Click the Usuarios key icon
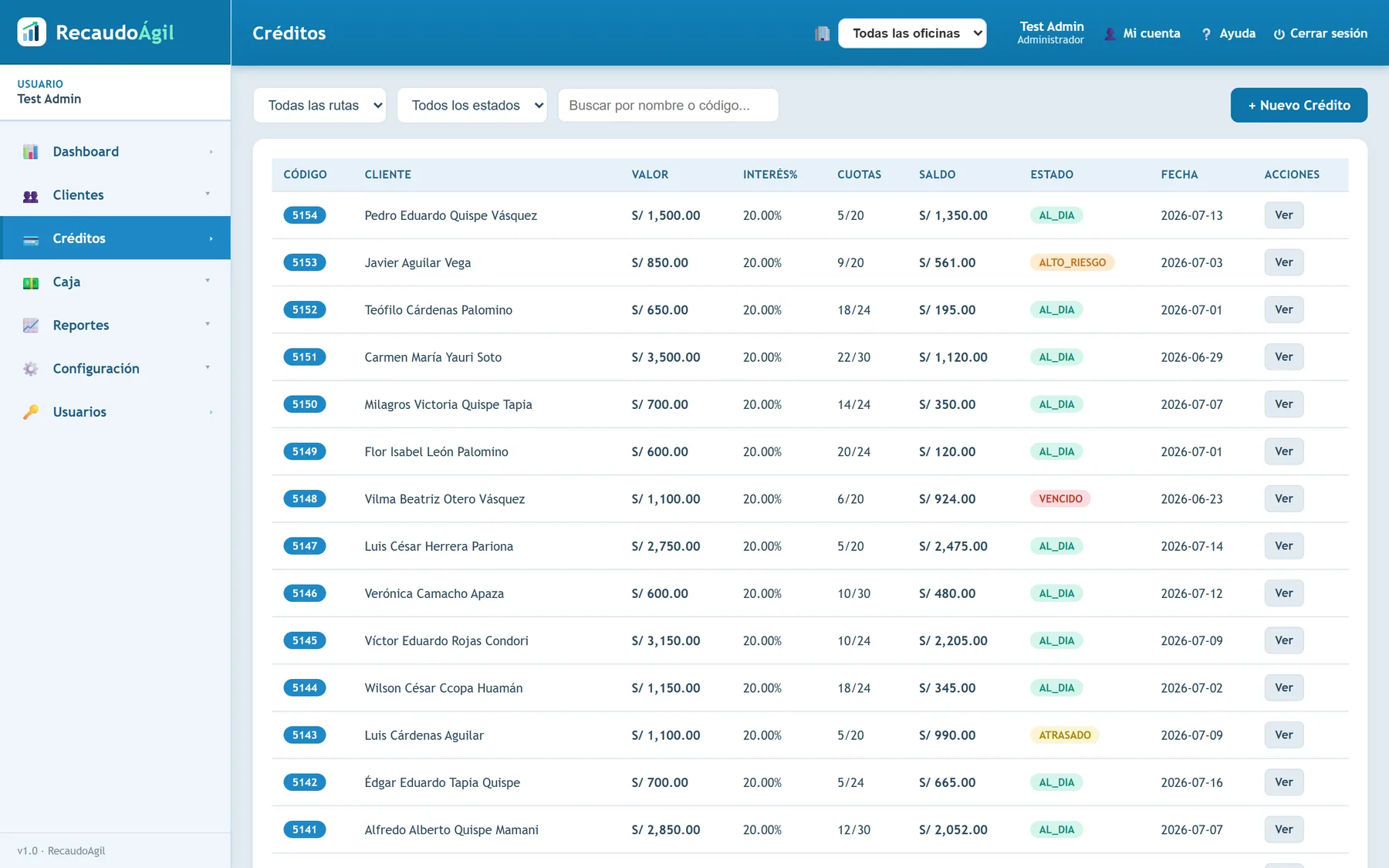The image size is (1389, 868). coord(31,412)
